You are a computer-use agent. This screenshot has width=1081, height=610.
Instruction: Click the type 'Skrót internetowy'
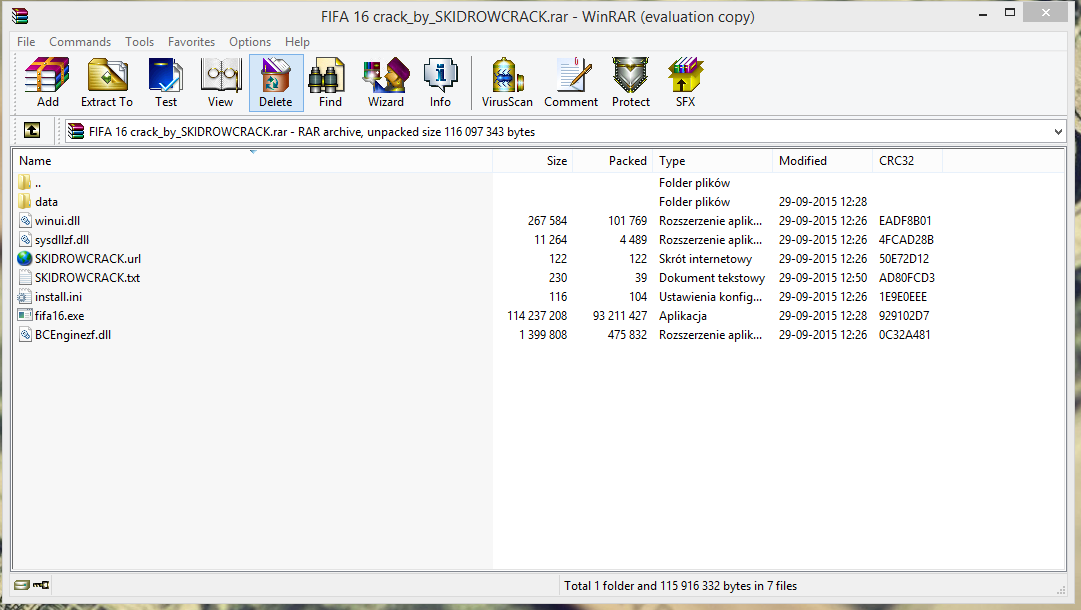(x=705, y=258)
